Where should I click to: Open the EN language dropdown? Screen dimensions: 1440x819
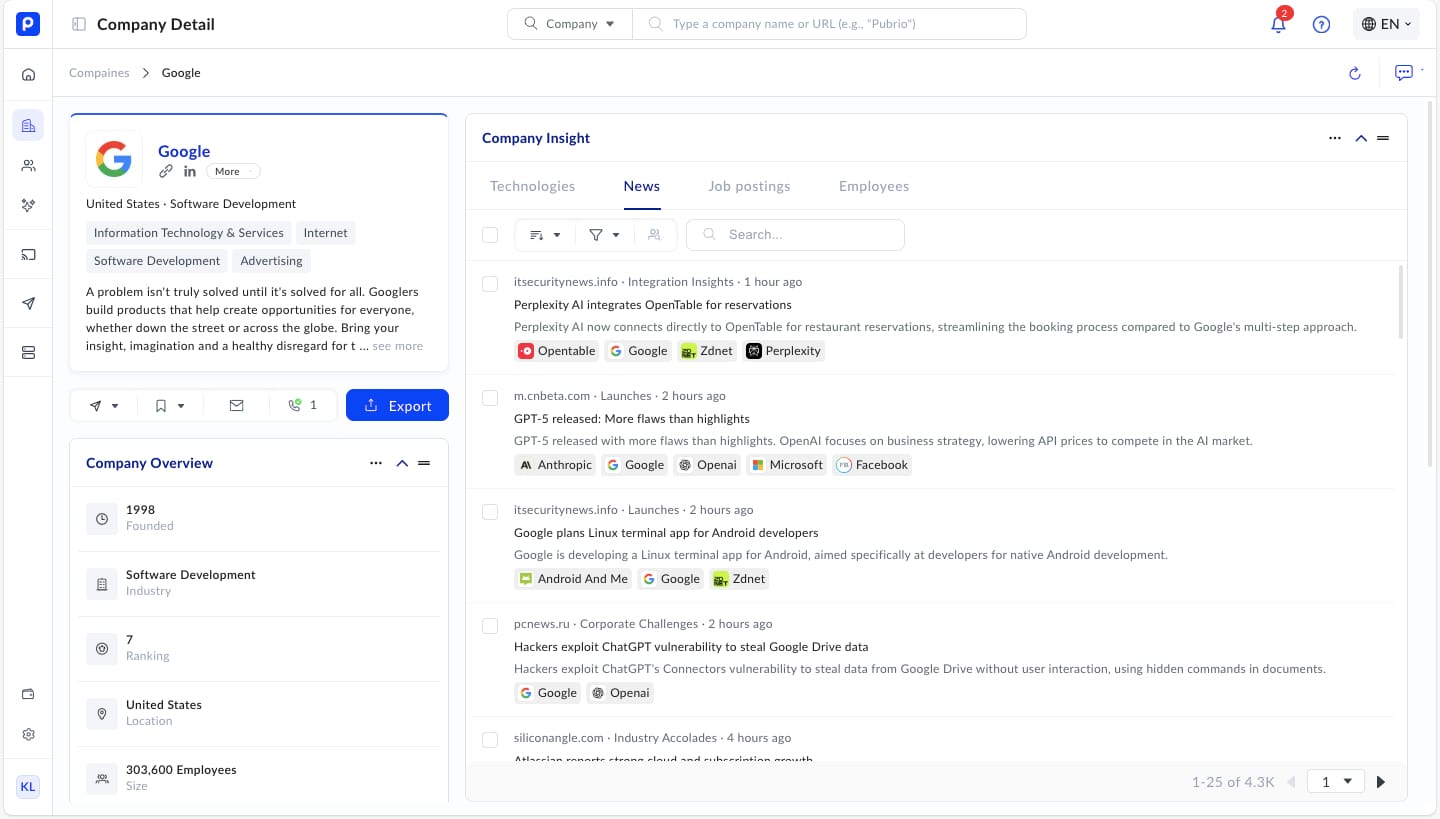1386,24
